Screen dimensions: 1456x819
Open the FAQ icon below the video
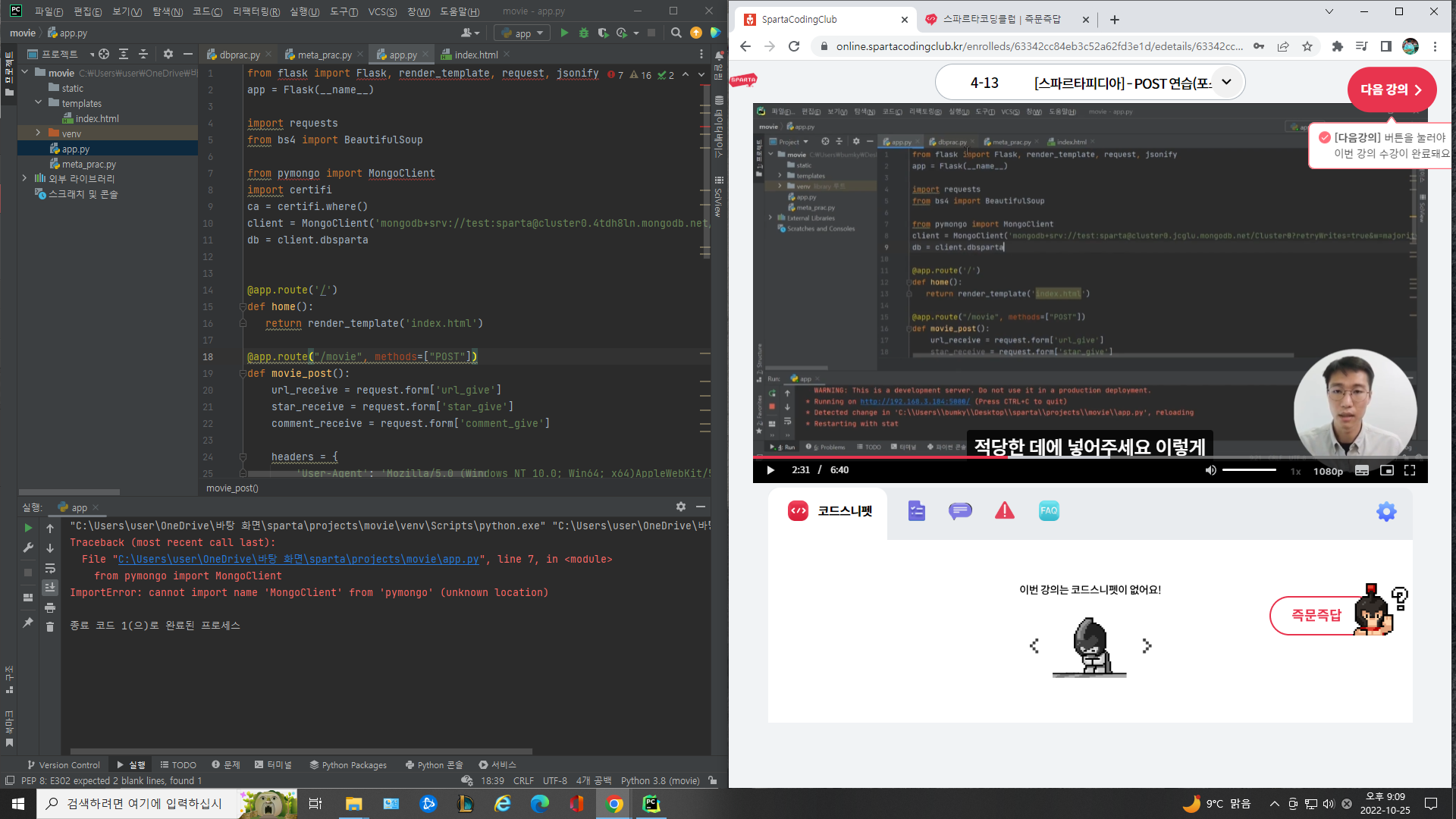click(1049, 511)
